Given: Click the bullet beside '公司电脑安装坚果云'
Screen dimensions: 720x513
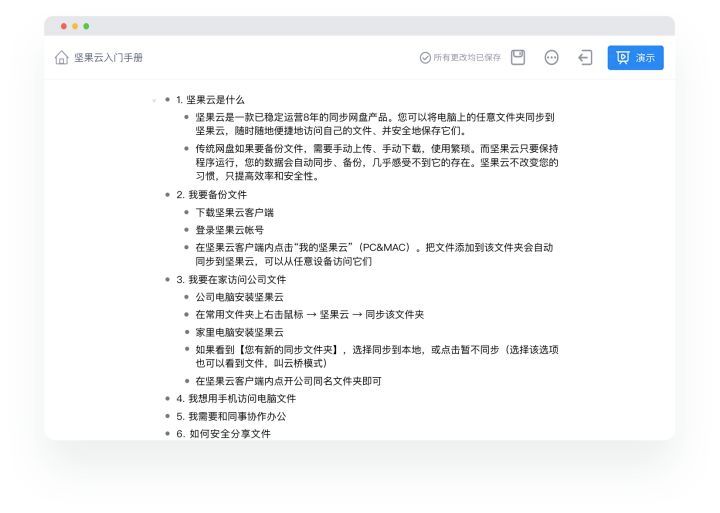Looking at the screenshot, I should (x=186, y=297).
